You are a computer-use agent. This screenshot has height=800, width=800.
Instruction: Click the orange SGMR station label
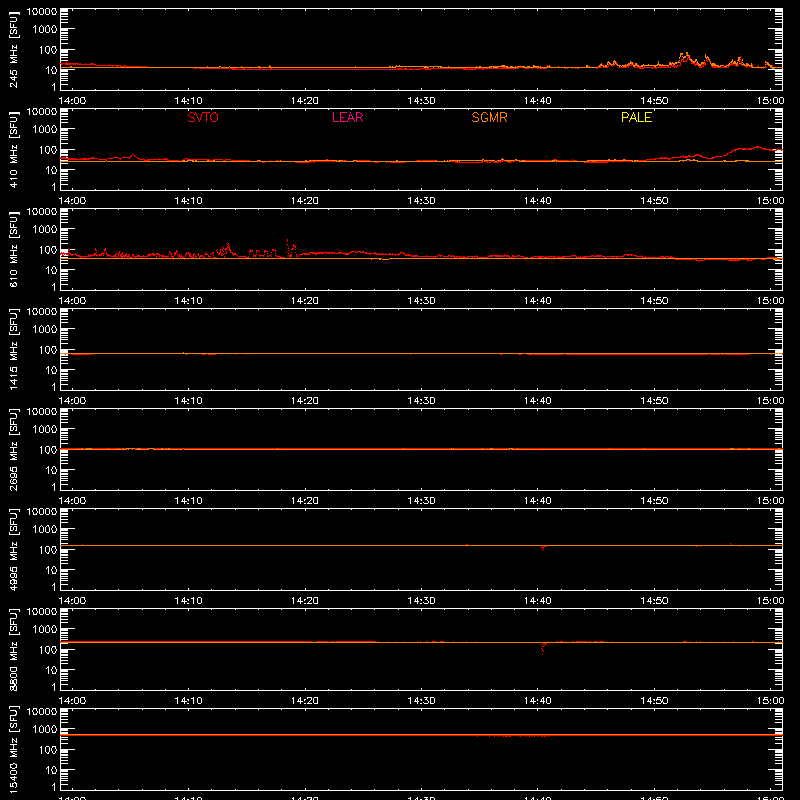click(x=489, y=117)
